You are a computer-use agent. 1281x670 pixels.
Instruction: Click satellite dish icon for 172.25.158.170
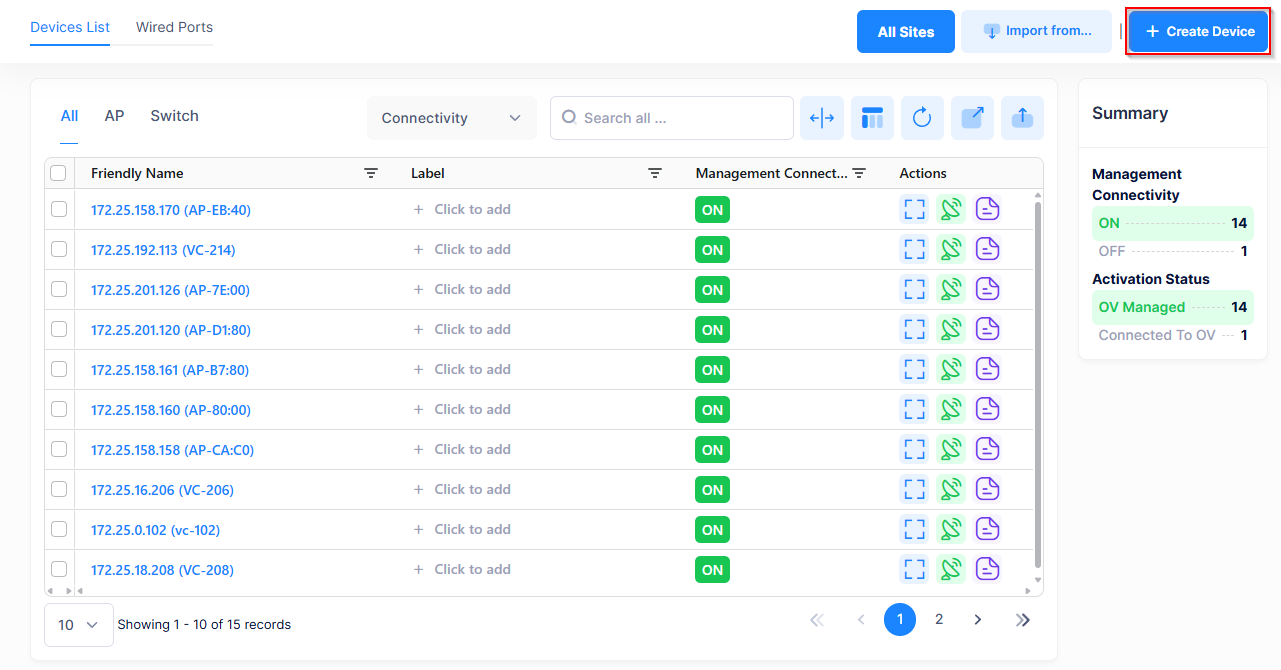click(951, 209)
